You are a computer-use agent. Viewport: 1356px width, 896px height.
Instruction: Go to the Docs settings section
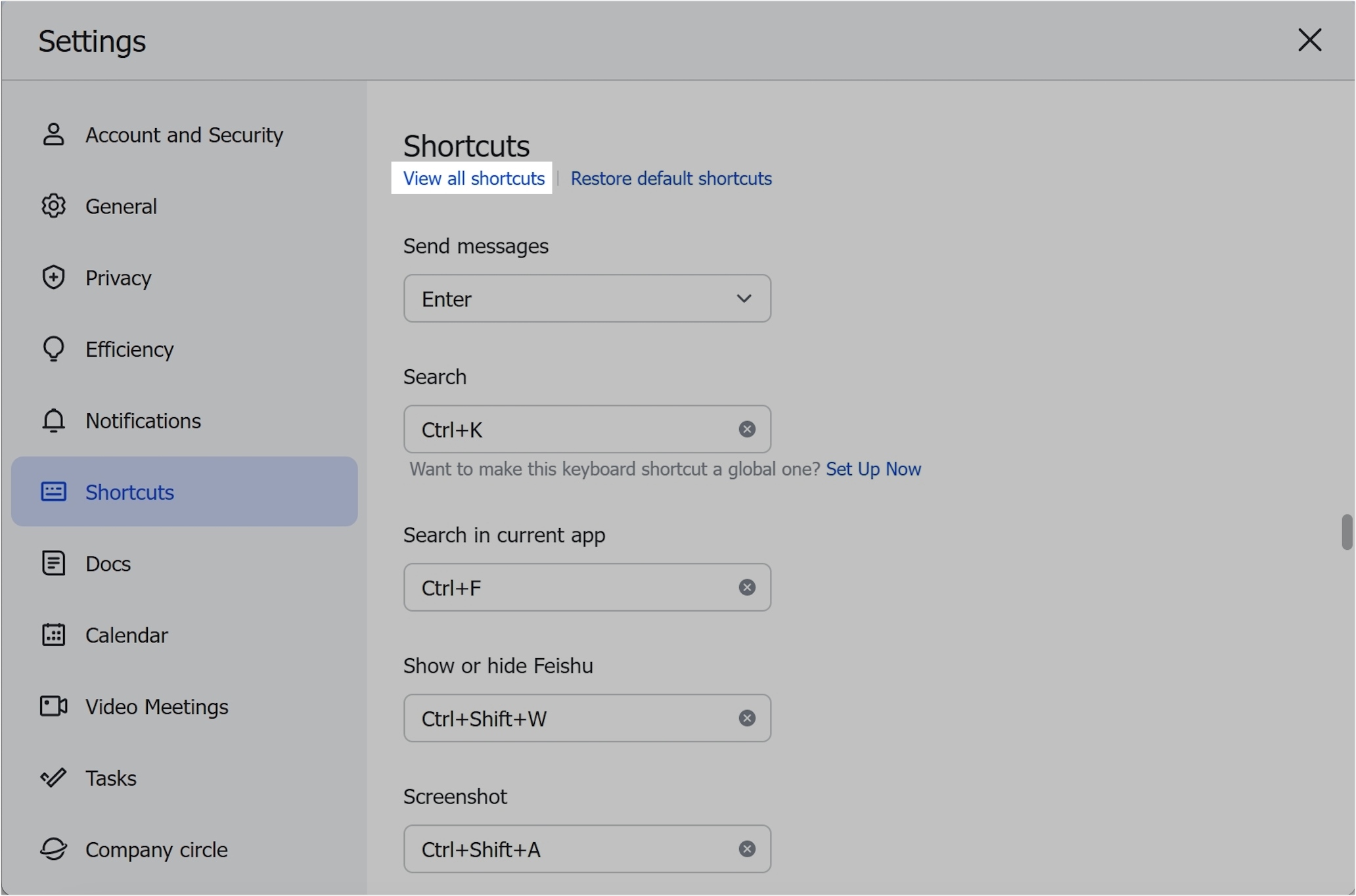coord(108,563)
